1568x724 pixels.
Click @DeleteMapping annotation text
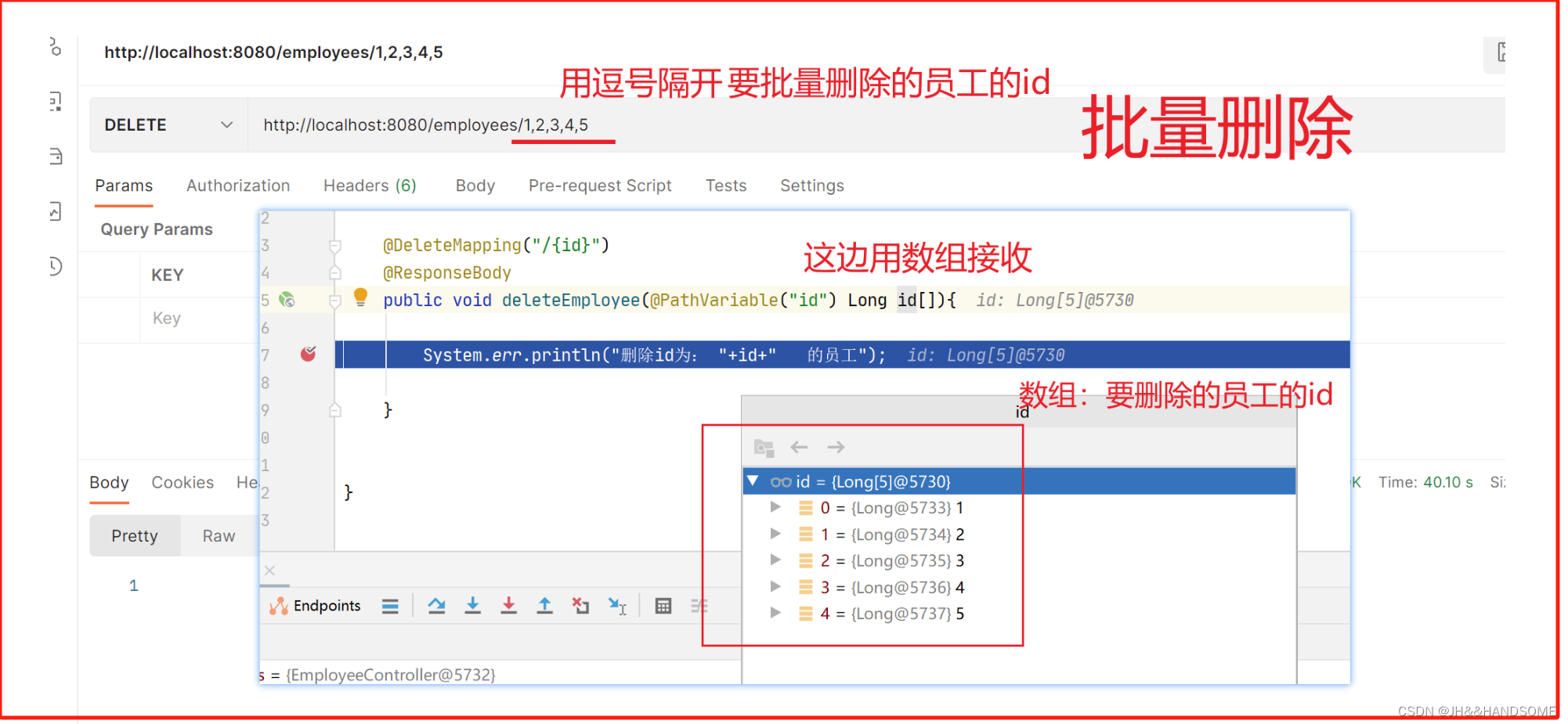pyautogui.click(x=452, y=245)
